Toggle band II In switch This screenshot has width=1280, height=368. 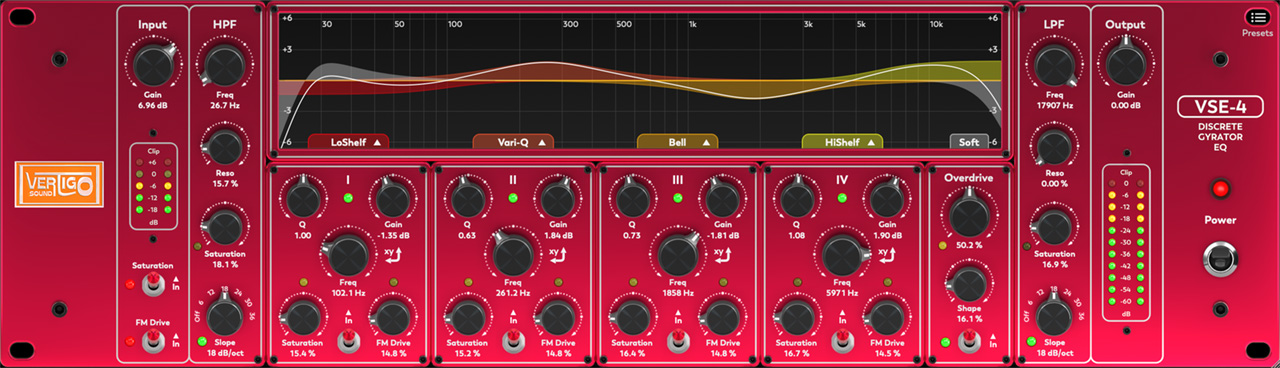coord(513,341)
